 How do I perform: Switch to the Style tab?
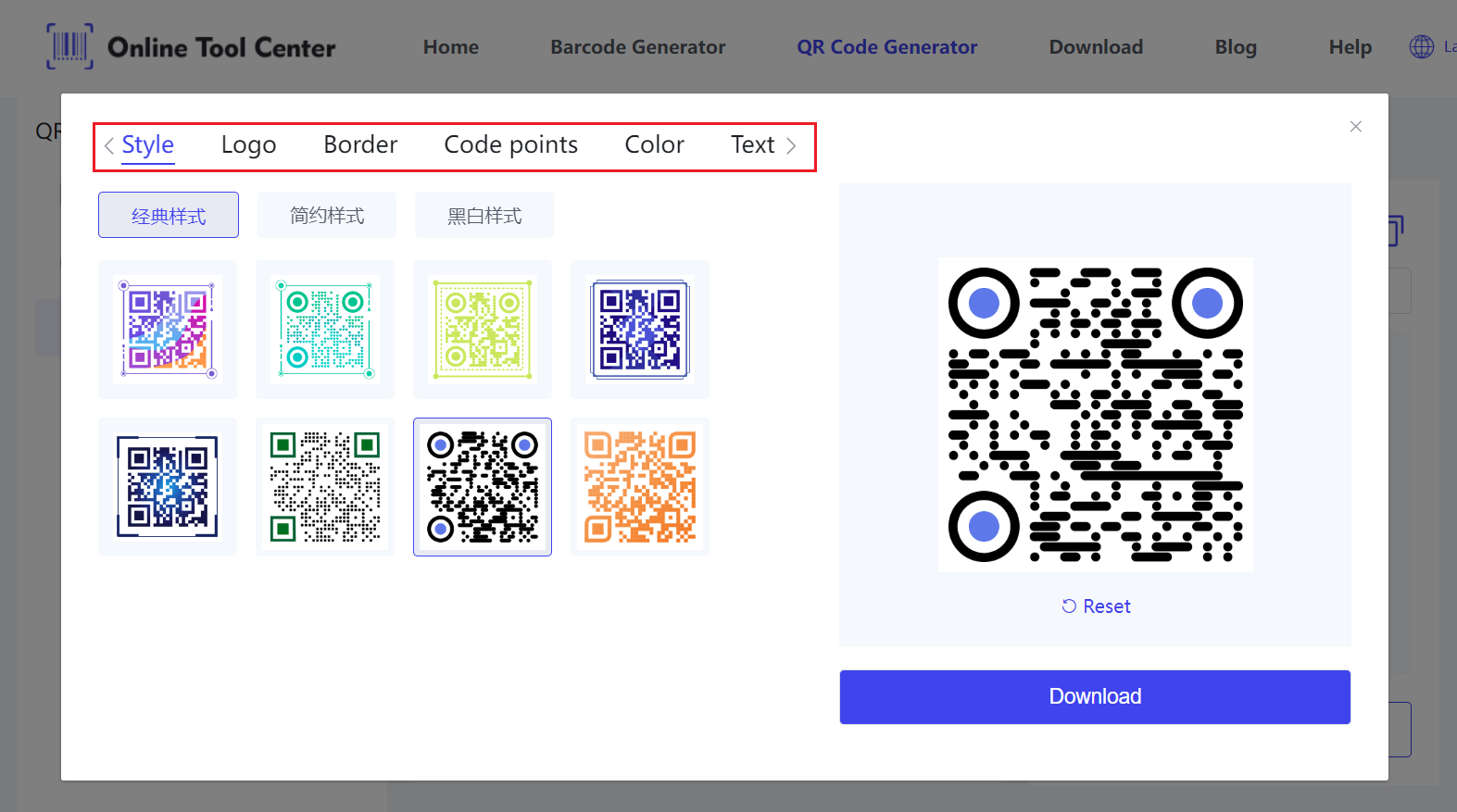tap(148, 144)
